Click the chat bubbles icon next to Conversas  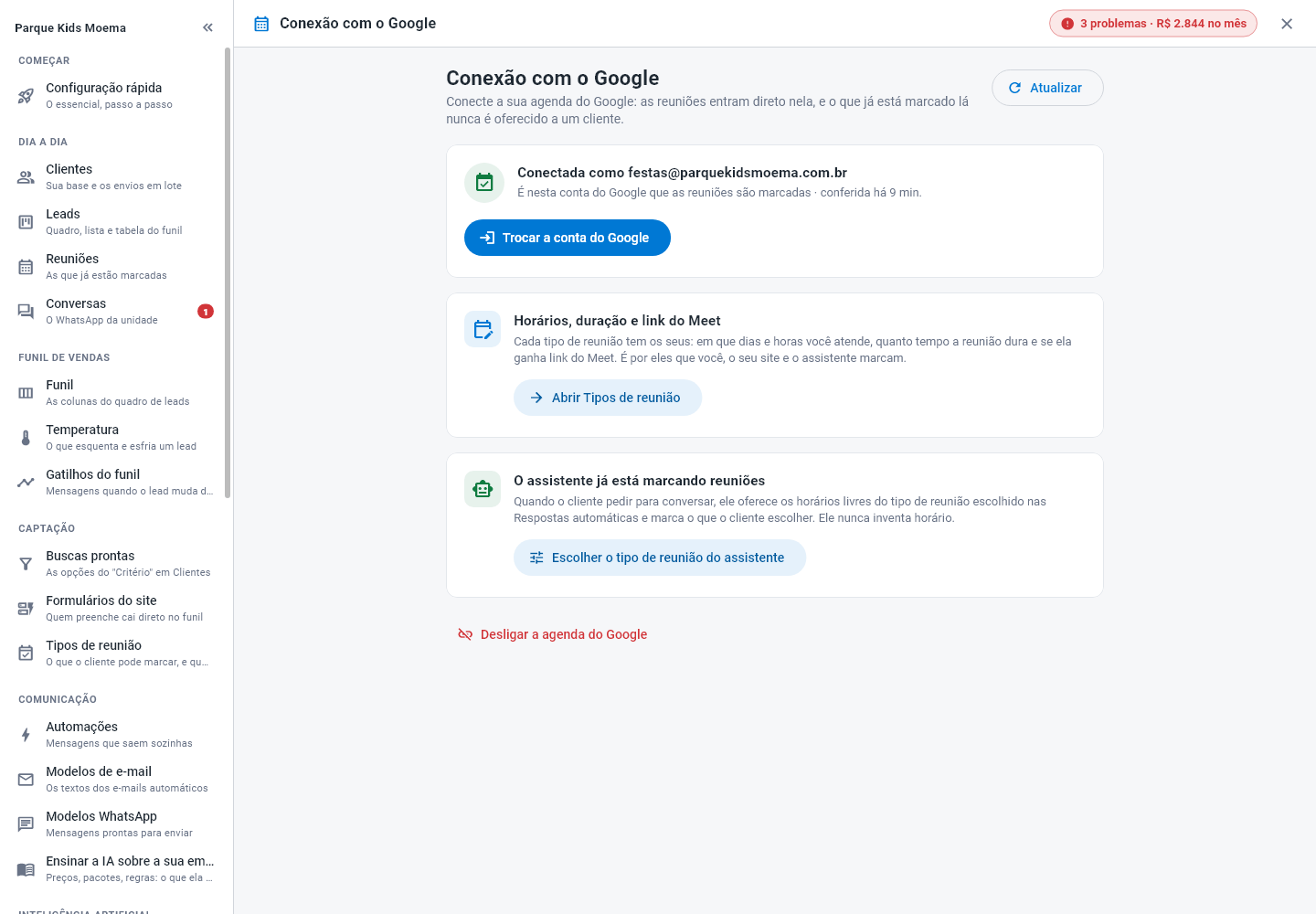pyautogui.click(x=26, y=312)
